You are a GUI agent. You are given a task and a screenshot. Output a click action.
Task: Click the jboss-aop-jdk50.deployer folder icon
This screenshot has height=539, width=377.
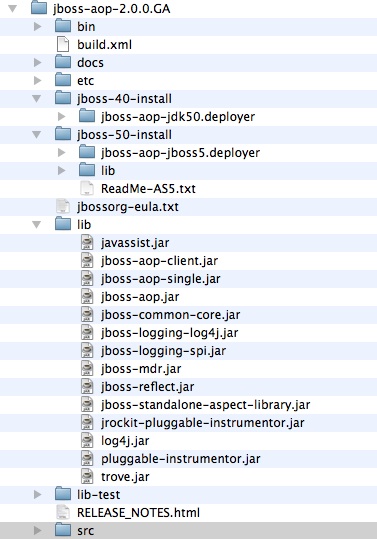[x=87, y=116]
